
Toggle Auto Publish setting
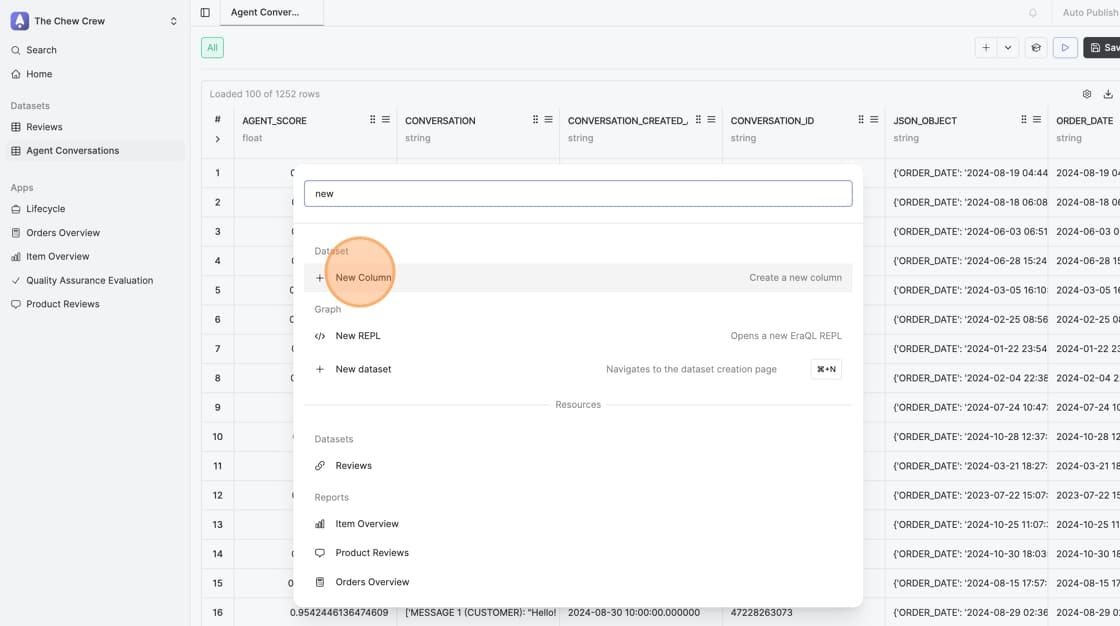(1090, 13)
